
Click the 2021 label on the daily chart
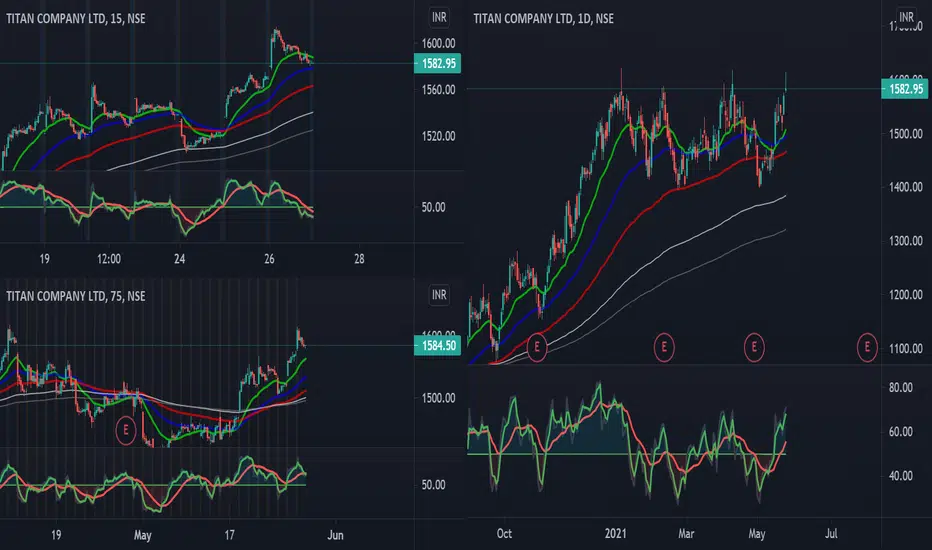click(x=616, y=534)
